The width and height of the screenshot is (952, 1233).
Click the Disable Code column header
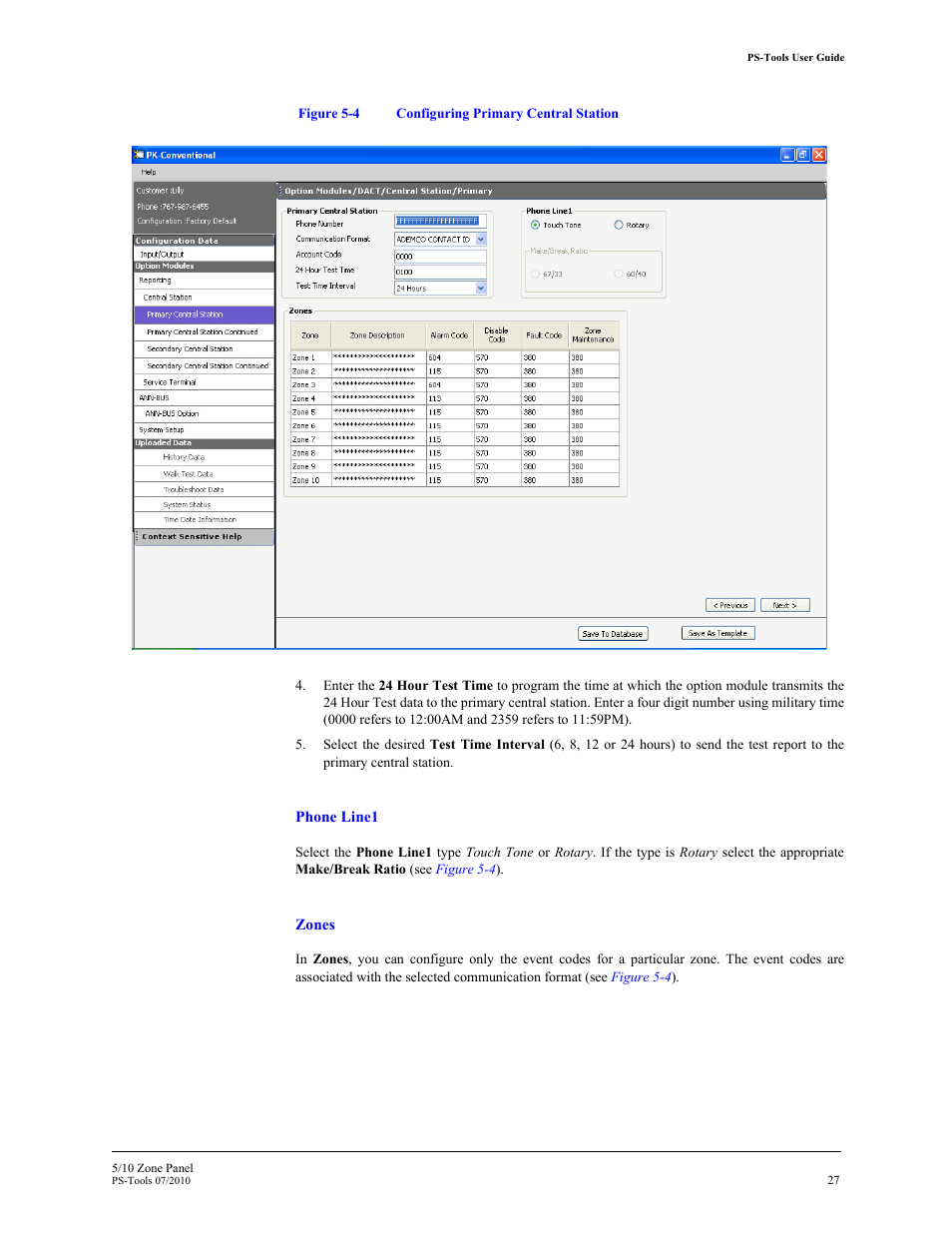pyautogui.click(x=497, y=335)
